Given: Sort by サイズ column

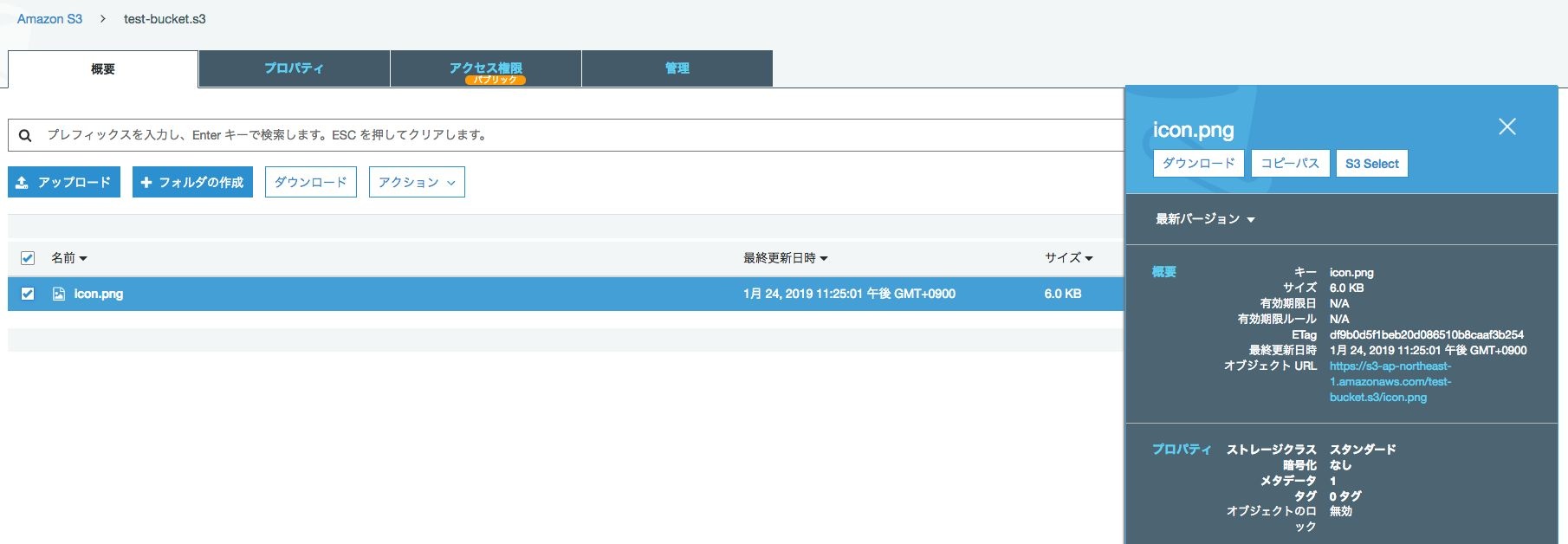Looking at the screenshot, I should click(1069, 258).
